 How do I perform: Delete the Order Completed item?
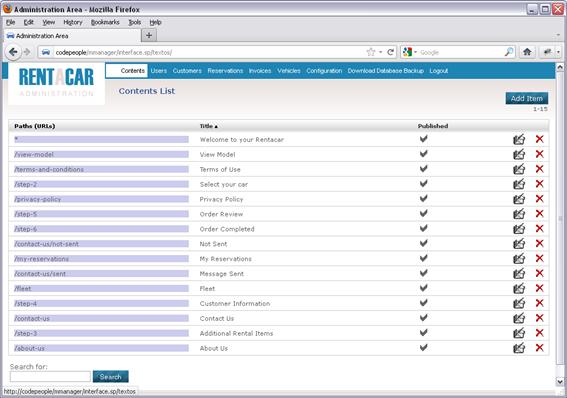pos(540,228)
